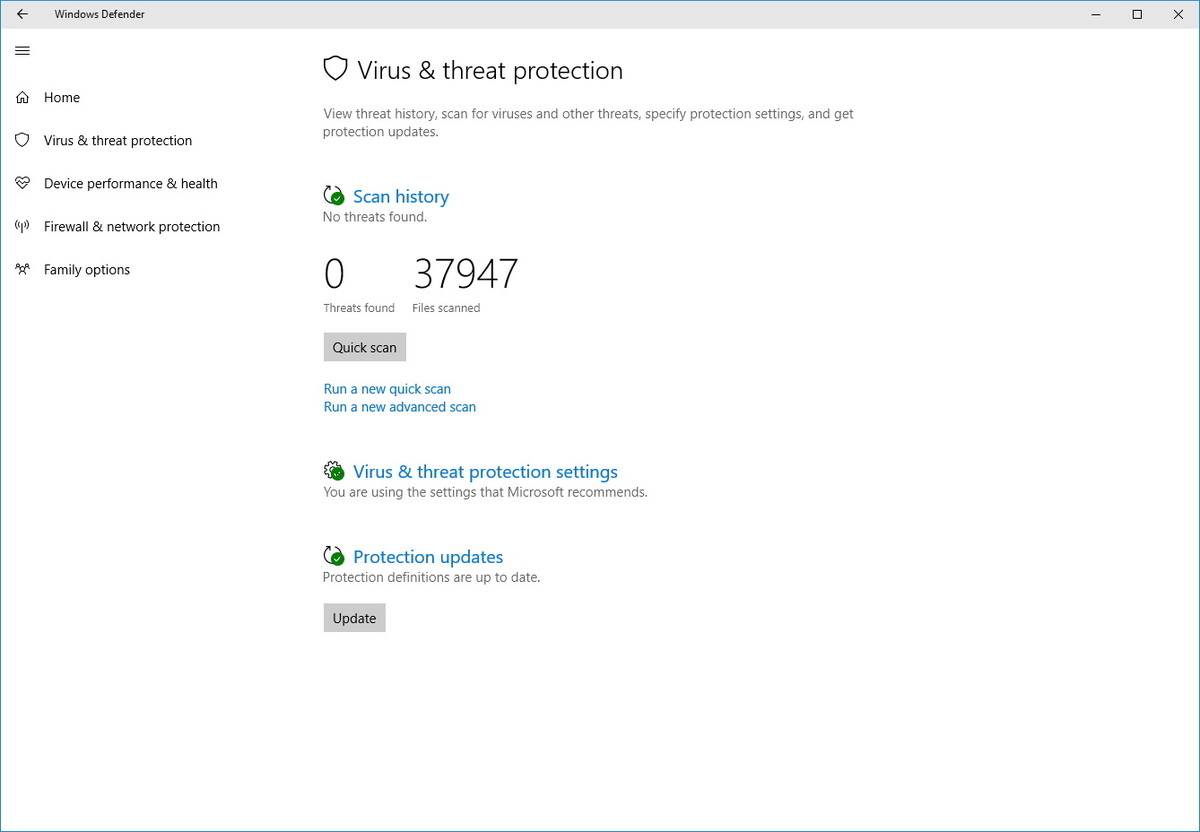Click the Virus & threat protection shield icon
Image resolution: width=1200 pixels, height=832 pixels.
click(x=22, y=140)
